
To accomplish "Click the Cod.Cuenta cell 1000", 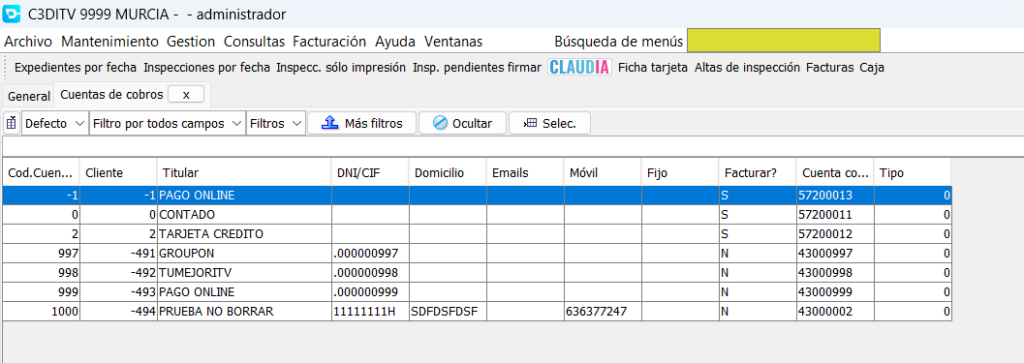I will coord(41,311).
